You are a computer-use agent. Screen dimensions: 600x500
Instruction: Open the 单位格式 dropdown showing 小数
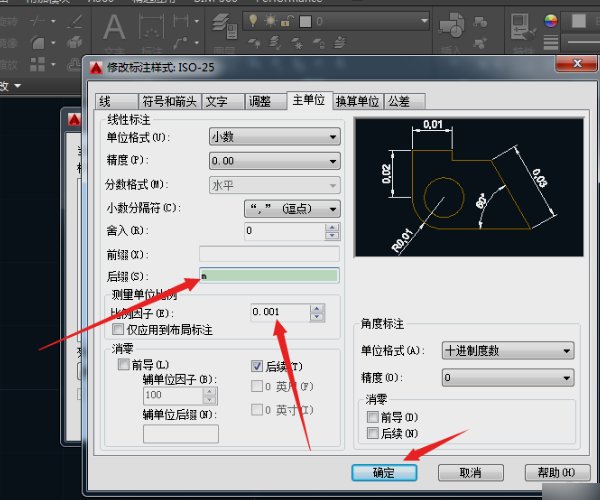pos(275,137)
